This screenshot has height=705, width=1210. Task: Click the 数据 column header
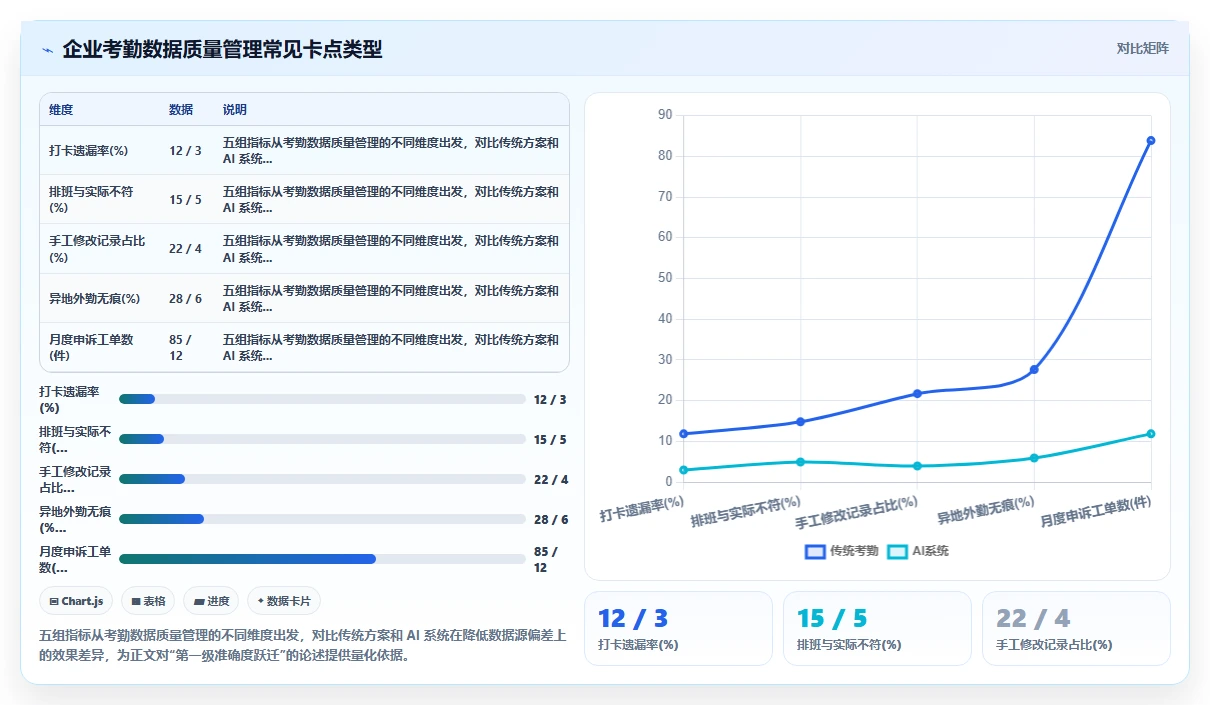(181, 110)
